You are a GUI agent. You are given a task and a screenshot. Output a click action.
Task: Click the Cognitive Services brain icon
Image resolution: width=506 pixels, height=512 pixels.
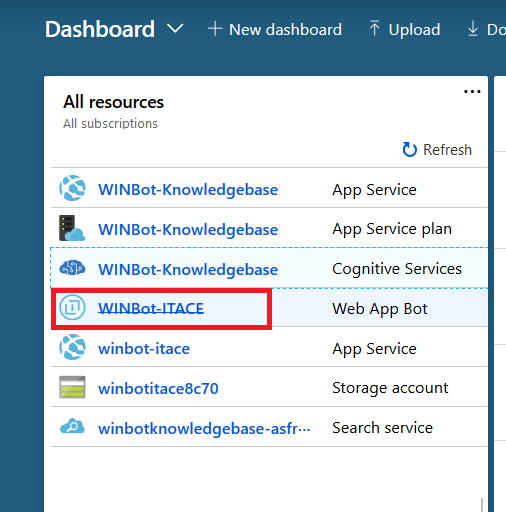[x=72, y=268]
